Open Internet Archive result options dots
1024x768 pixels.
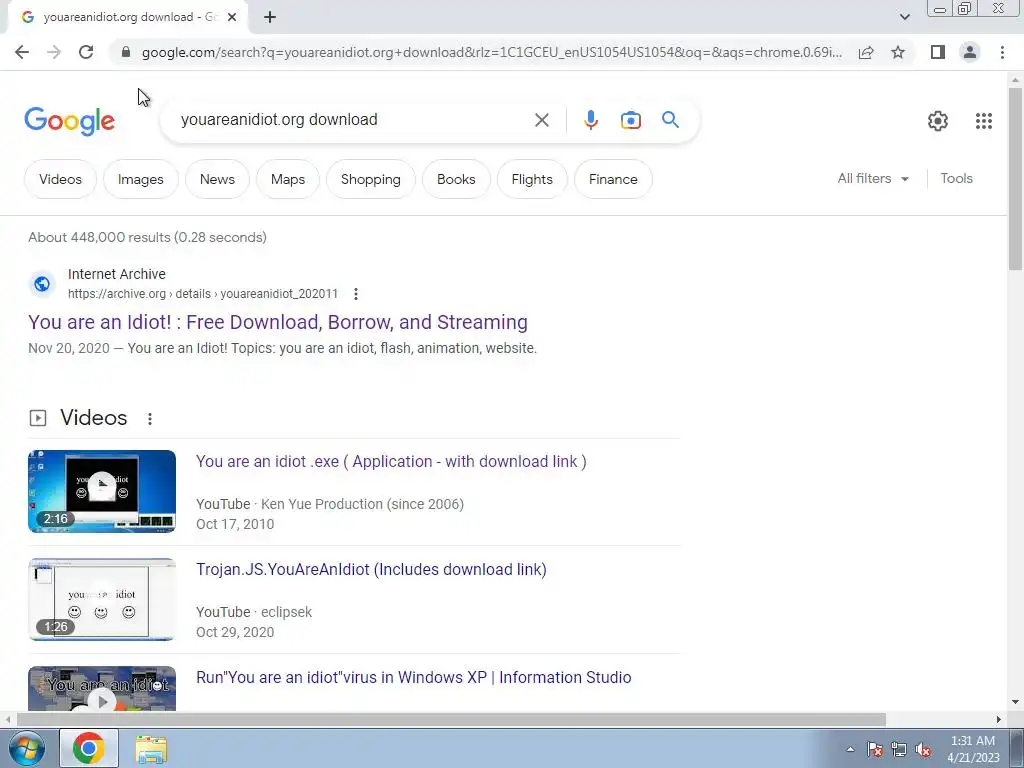[x=355, y=294]
